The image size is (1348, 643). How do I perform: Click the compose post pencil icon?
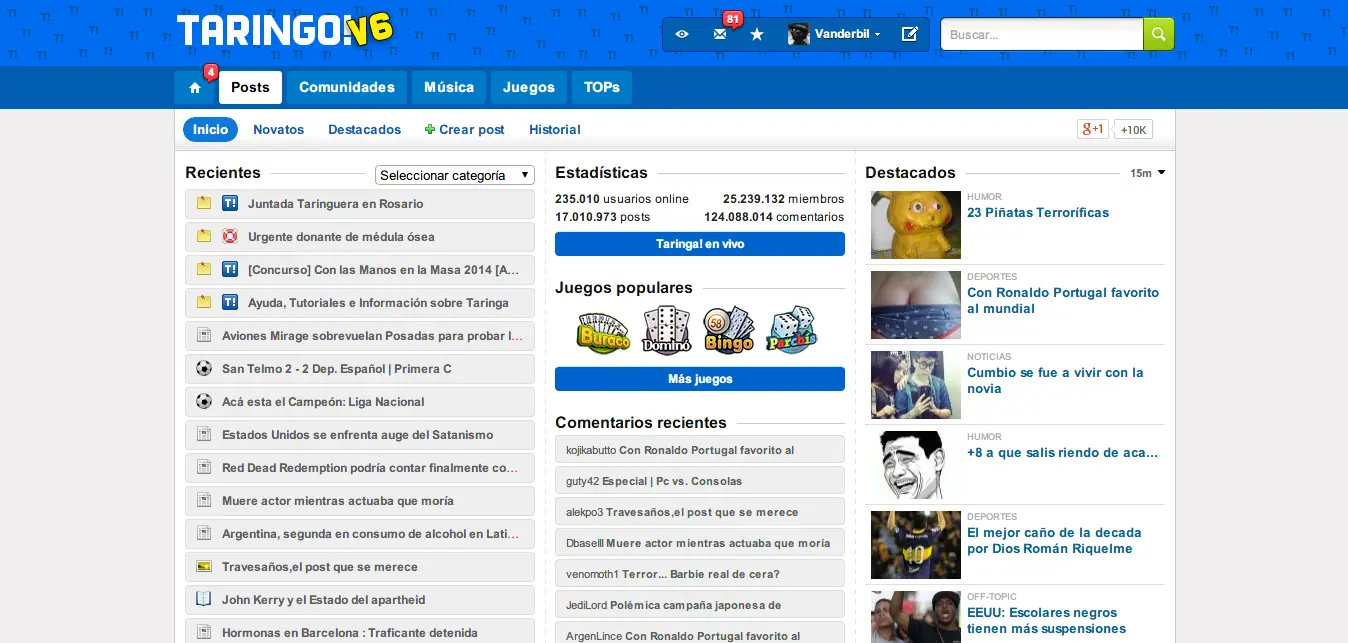point(910,33)
